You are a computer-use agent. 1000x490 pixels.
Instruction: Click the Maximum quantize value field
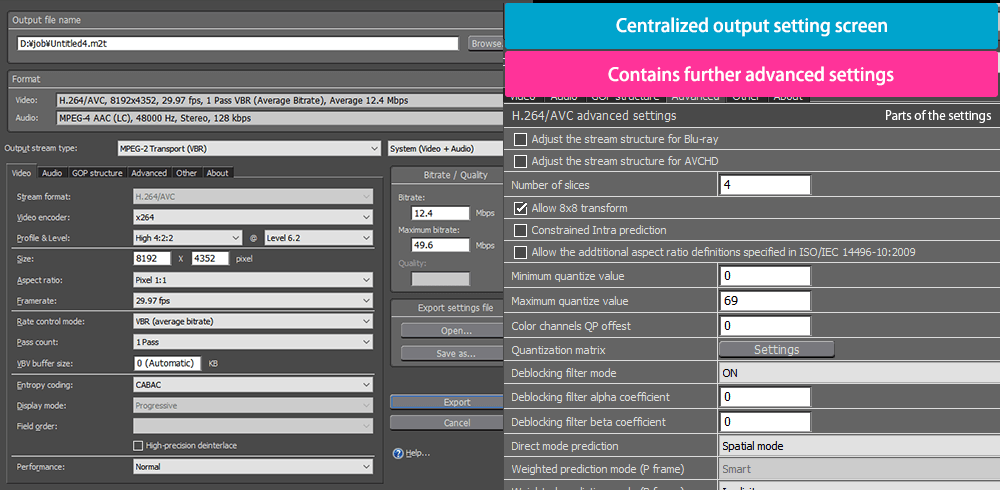pos(765,301)
